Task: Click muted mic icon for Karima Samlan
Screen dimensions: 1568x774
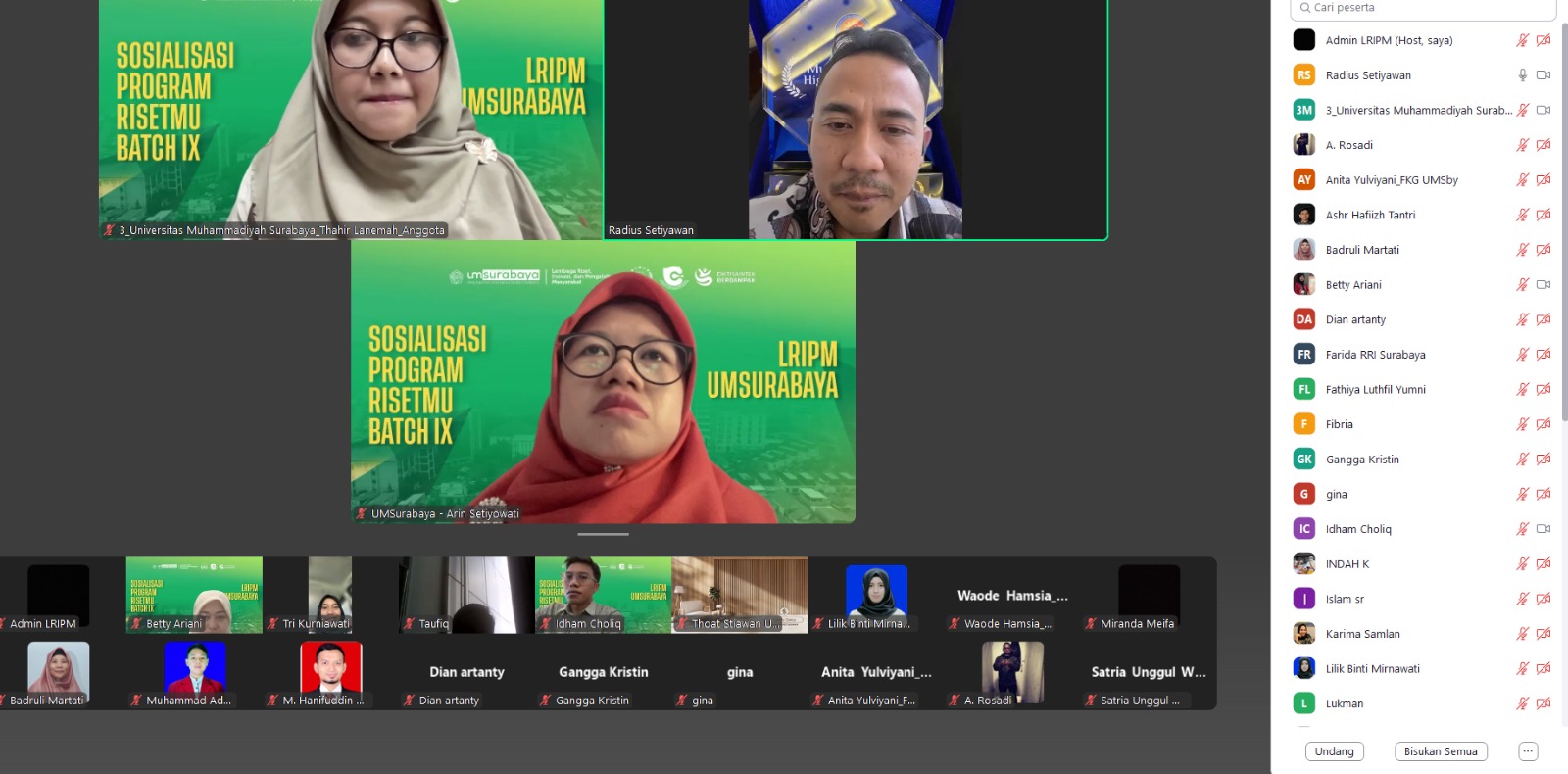Action: coord(1522,634)
